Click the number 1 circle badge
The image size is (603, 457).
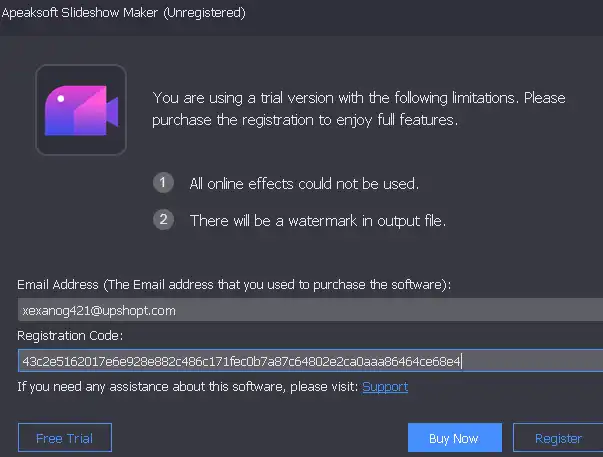[164, 183]
